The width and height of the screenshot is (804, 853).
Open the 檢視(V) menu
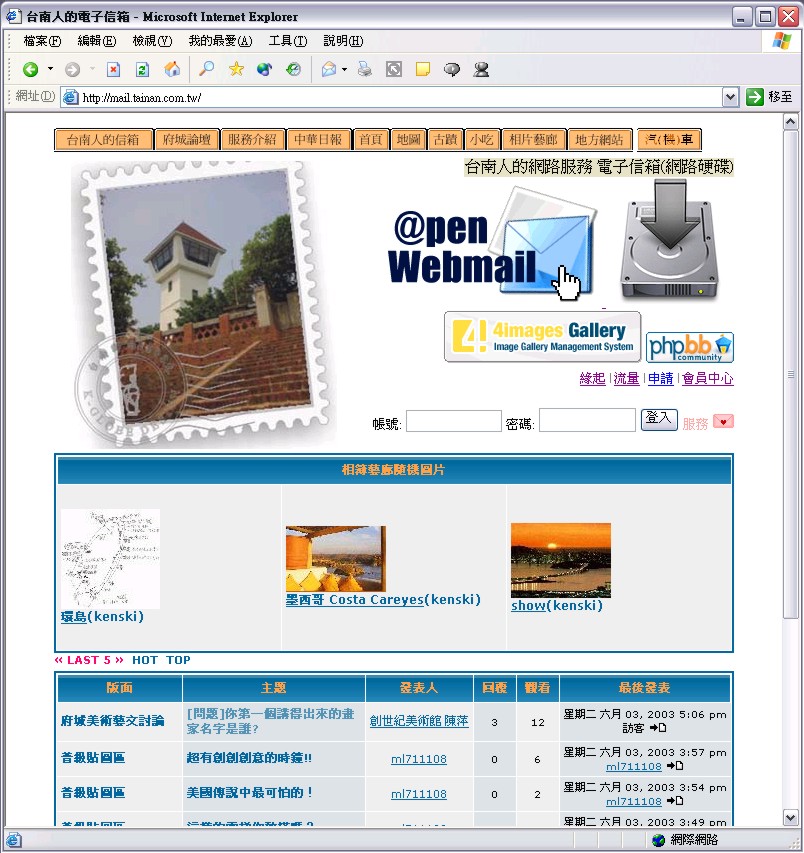152,41
